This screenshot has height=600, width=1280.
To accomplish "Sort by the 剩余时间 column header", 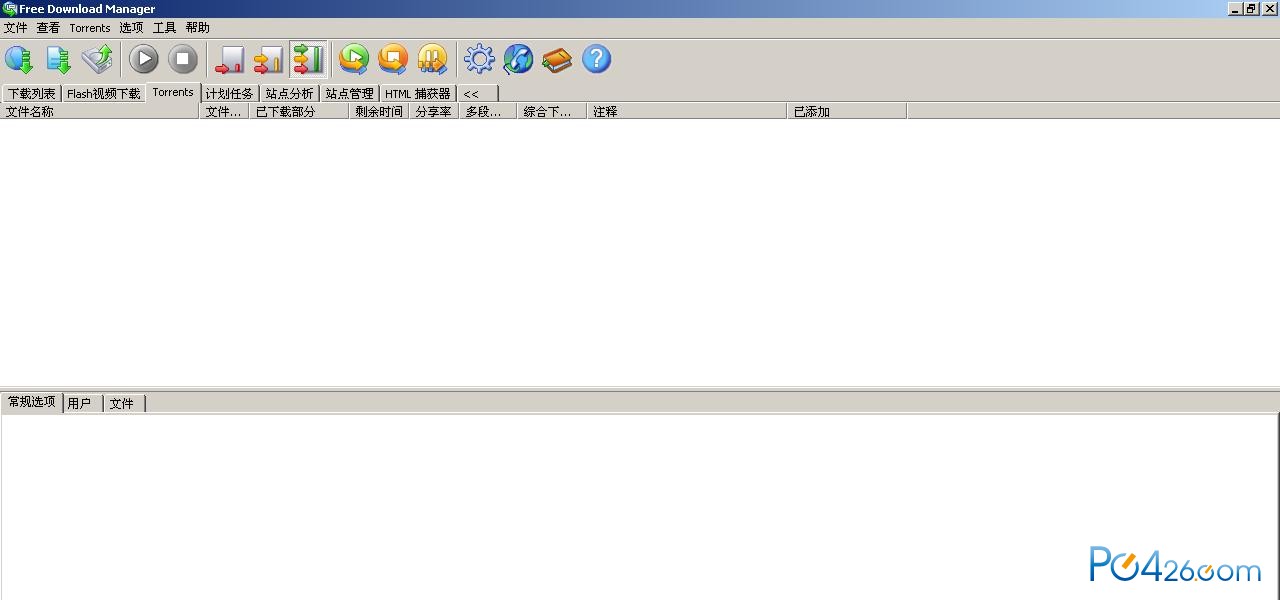I will coord(379,111).
